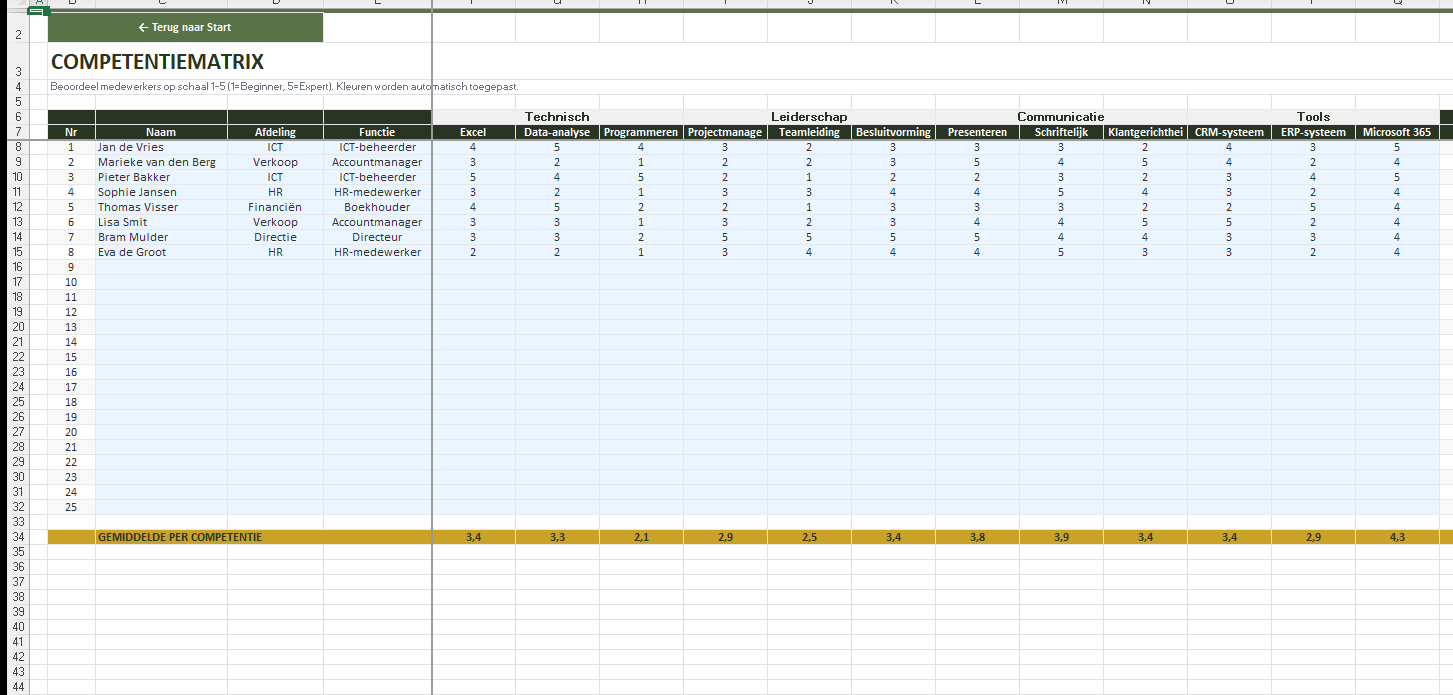The width and height of the screenshot is (1453, 695).
Task: Select the COMPETENTIEMATRIX title cell
Action: pyautogui.click(x=158, y=62)
